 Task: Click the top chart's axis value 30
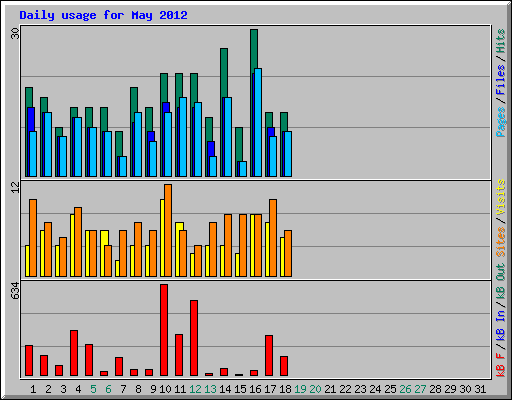(15, 33)
